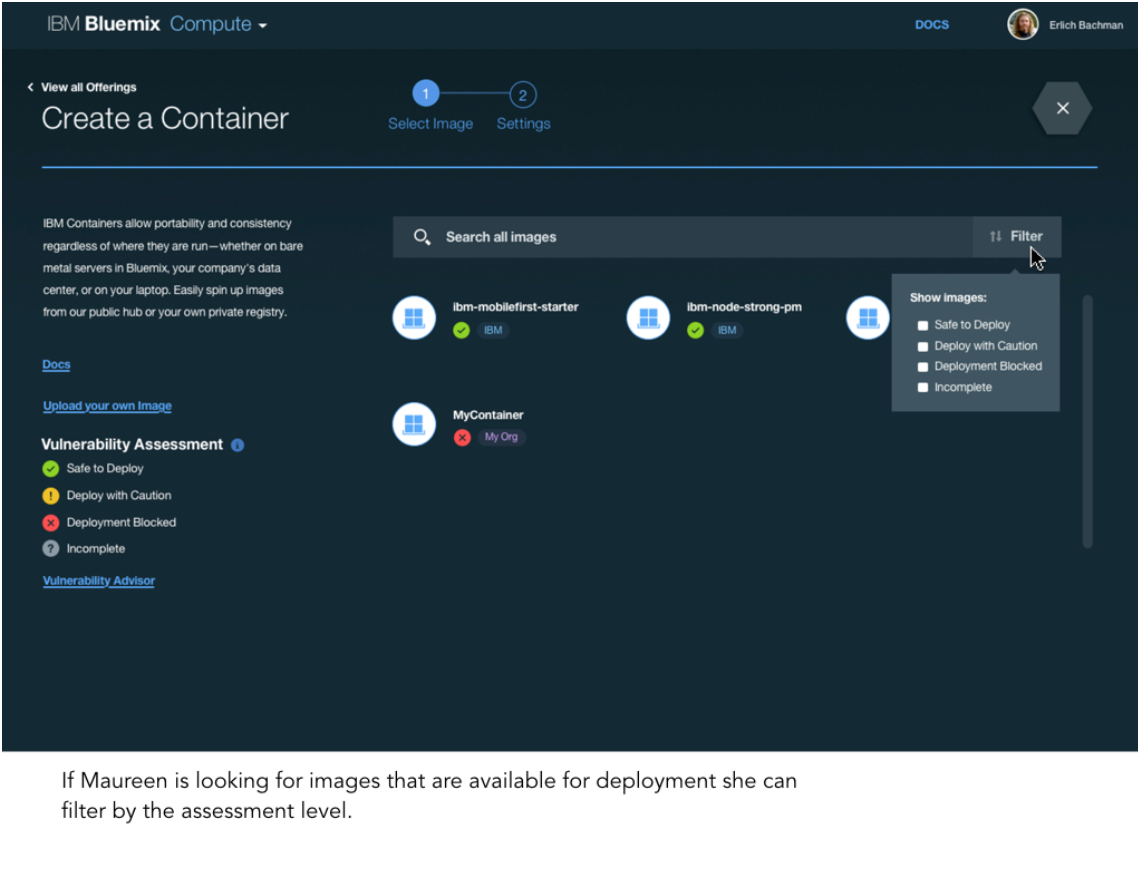Select the MyContainer image icon
This screenshot has height=876, width=1138.
point(414,424)
